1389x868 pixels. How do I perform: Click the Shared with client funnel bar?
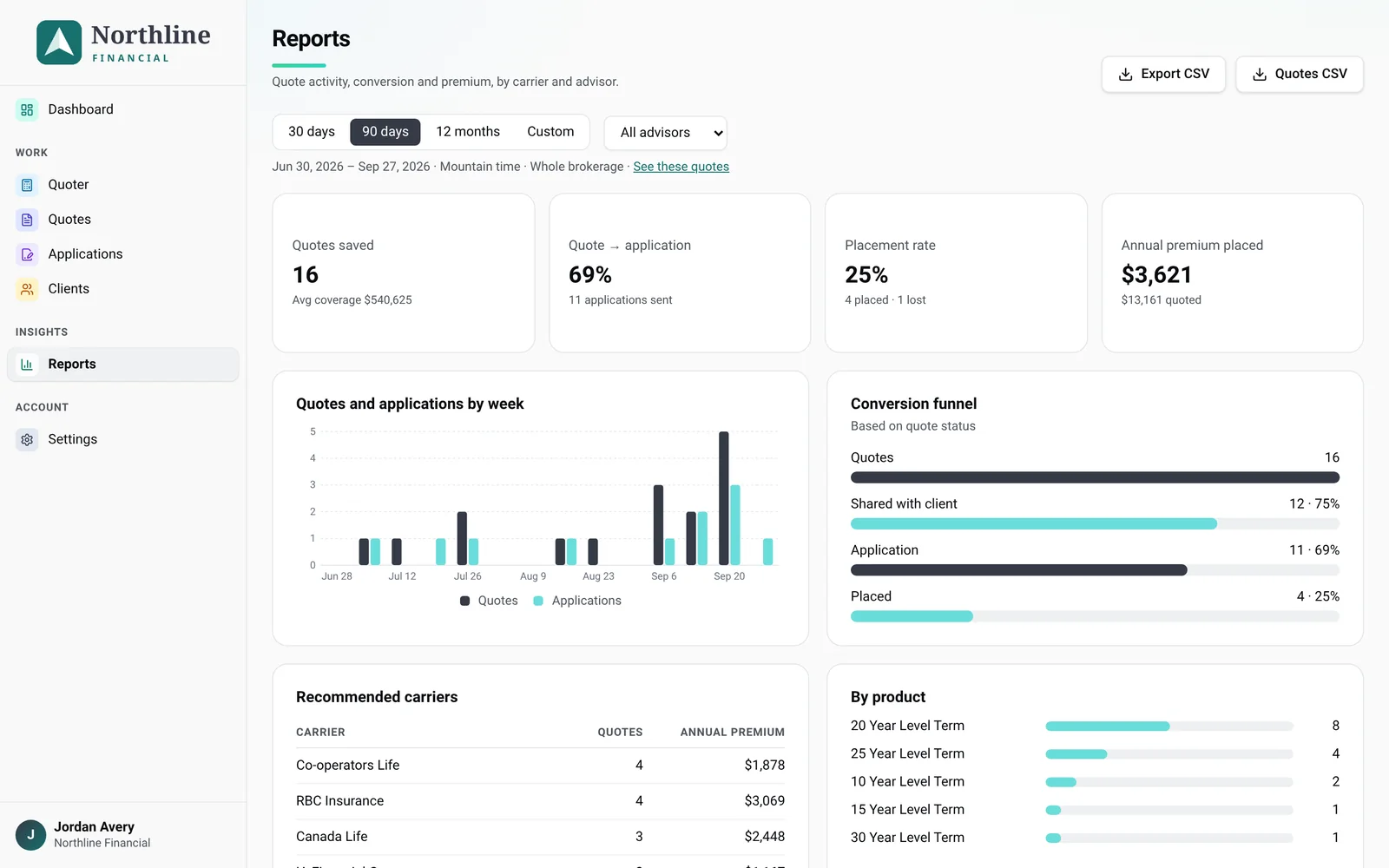[1095, 524]
